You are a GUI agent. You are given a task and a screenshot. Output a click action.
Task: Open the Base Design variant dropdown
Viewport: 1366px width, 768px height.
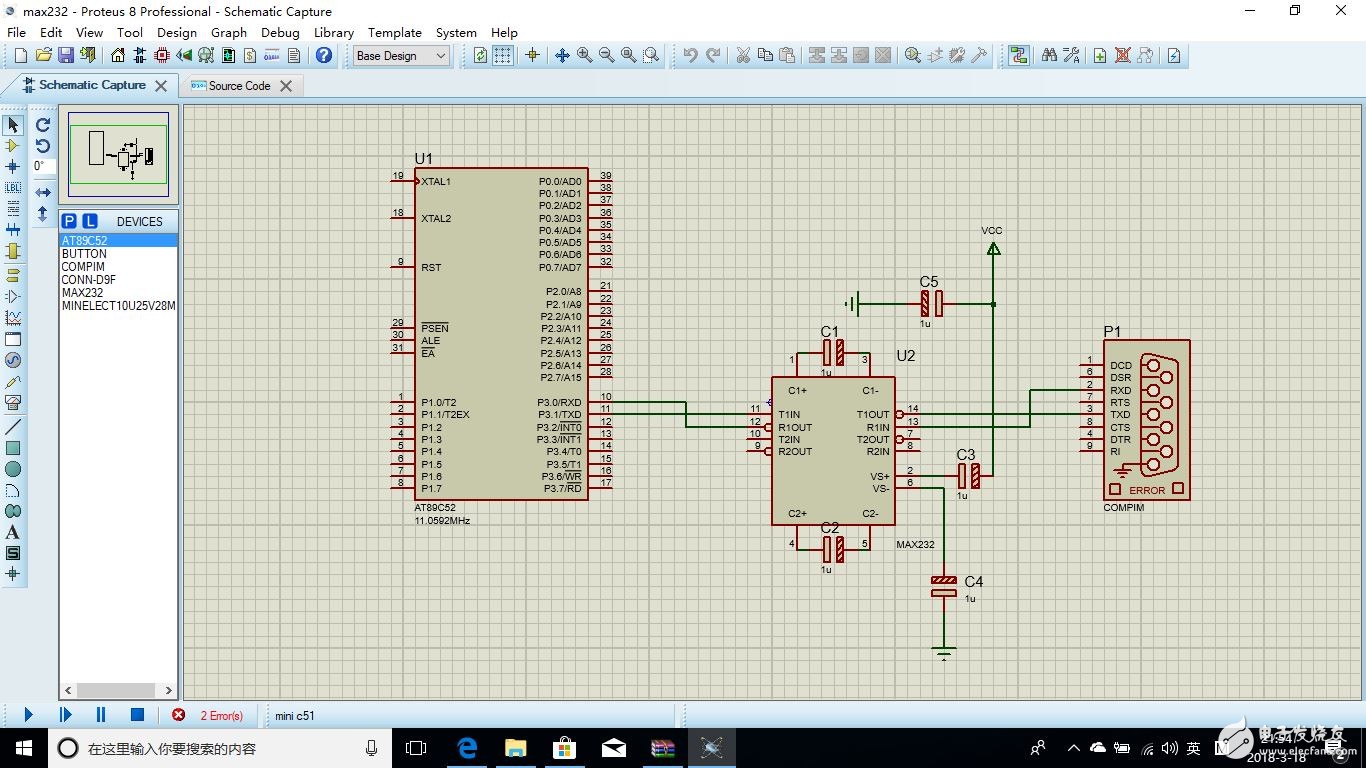tap(401, 56)
